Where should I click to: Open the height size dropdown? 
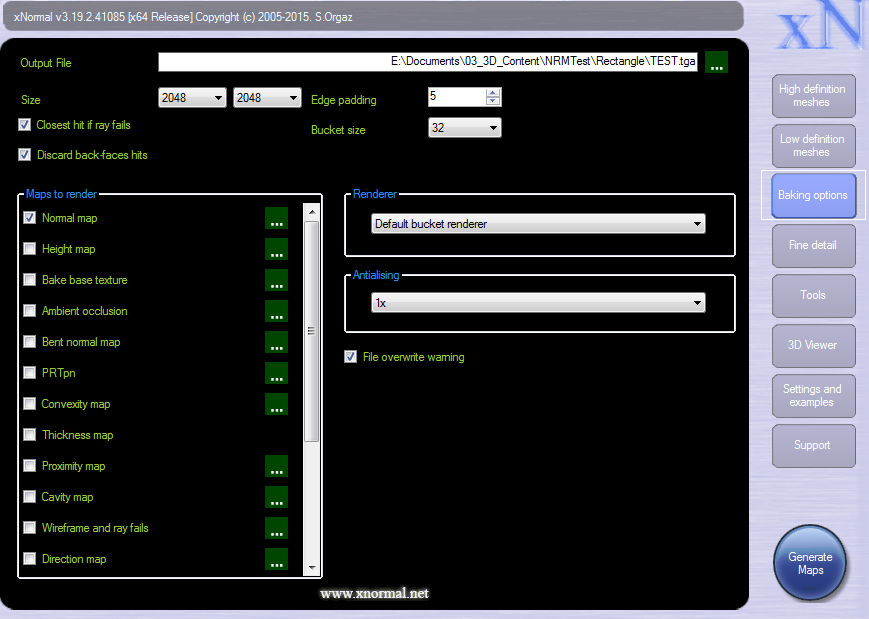point(267,98)
